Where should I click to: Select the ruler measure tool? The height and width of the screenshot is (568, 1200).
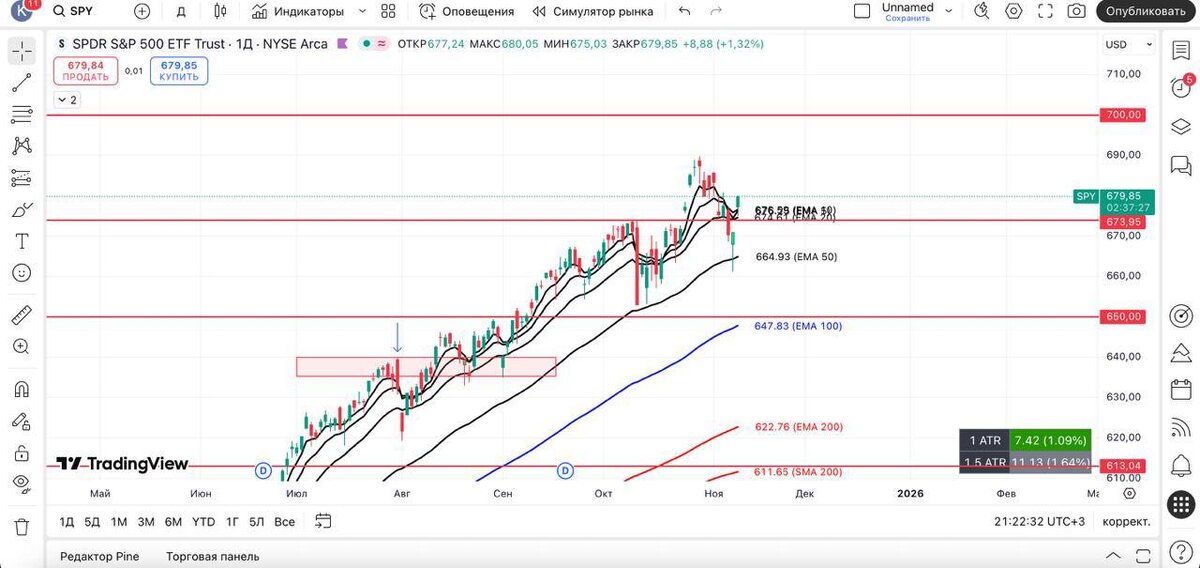coord(21,315)
